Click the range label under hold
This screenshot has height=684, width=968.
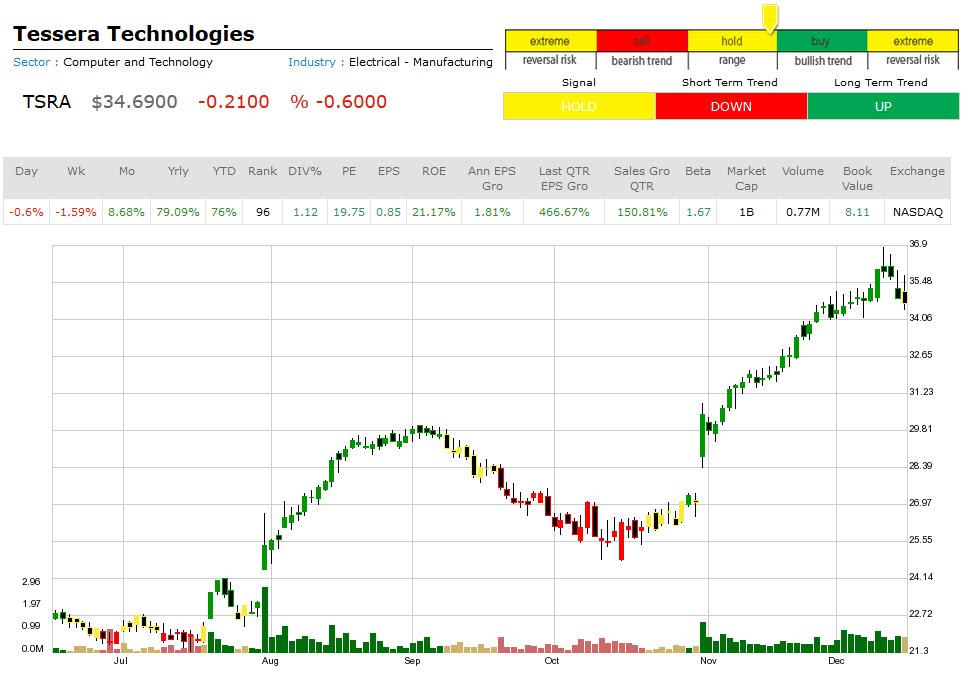tap(732, 60)
